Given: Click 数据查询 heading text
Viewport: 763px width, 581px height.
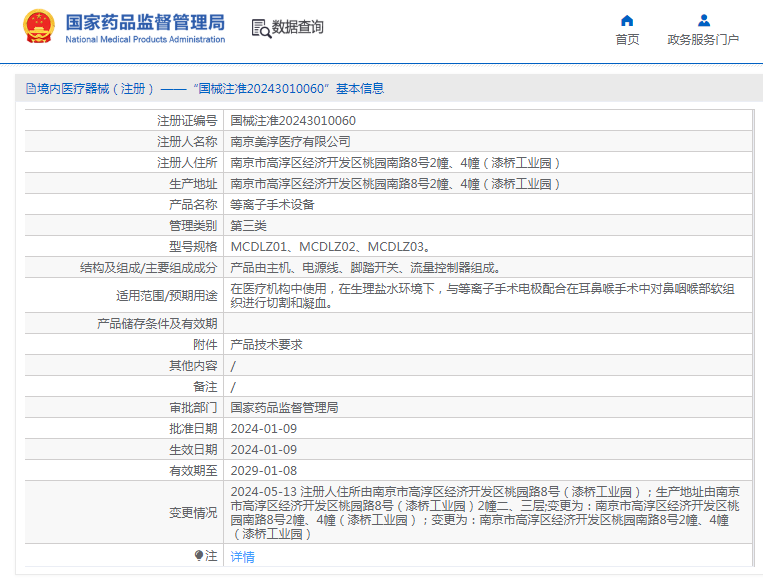Looking at the screenshot, I should pyautogui.click(x=297, y=27).
